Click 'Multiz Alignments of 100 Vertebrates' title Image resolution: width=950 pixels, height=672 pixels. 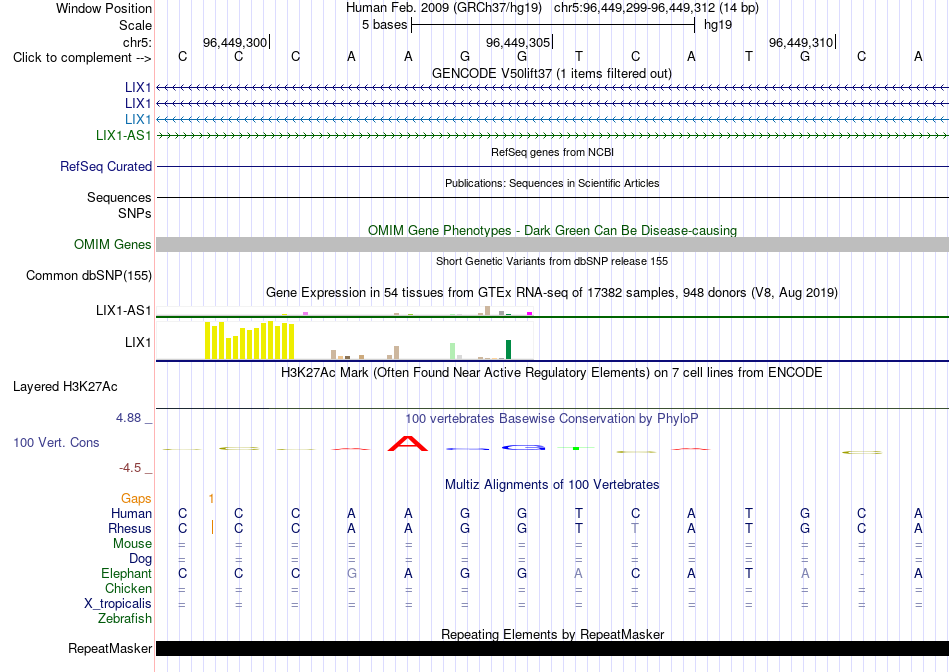click(552, 484)
